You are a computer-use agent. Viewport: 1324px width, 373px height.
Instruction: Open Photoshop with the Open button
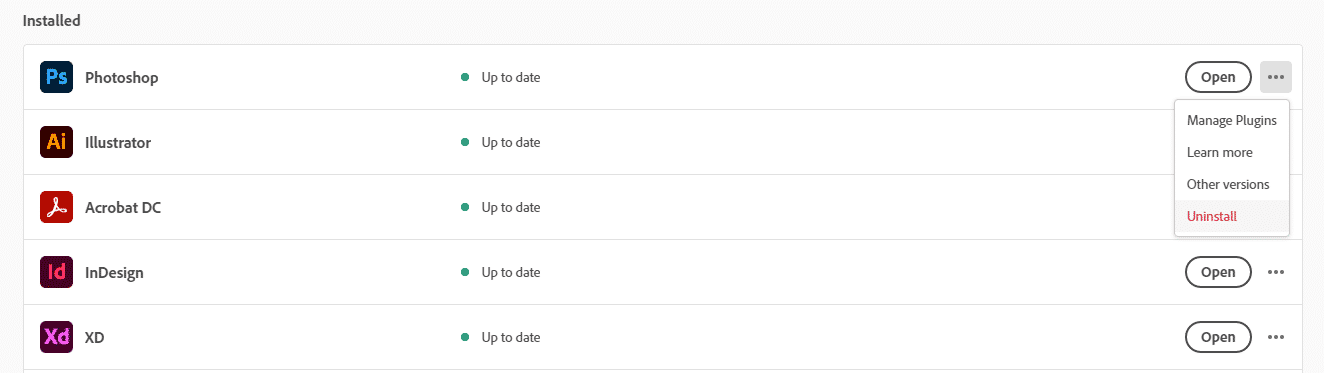coord(1218,77)
